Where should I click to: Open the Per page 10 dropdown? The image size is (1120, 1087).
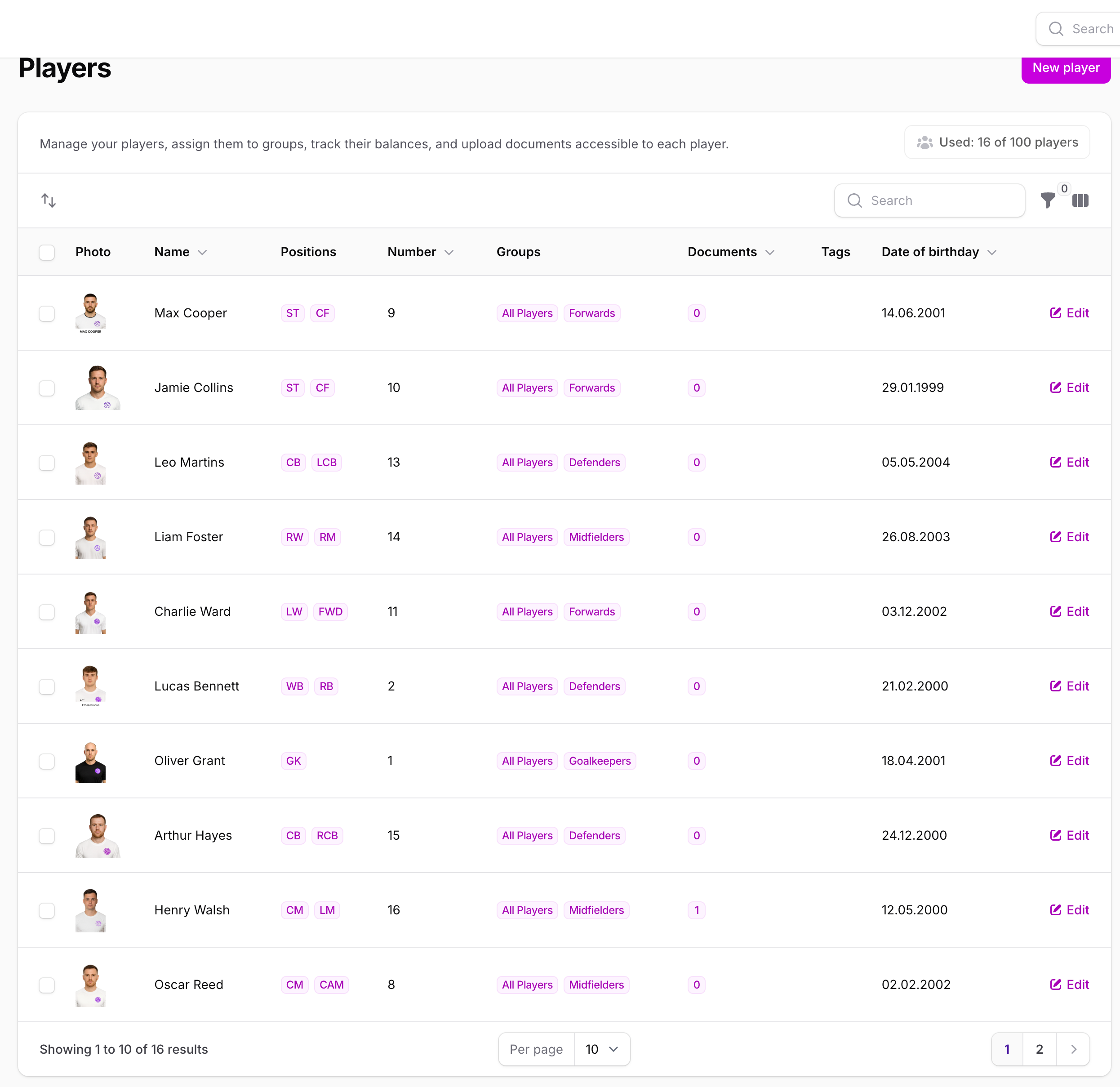point(601,1049)
